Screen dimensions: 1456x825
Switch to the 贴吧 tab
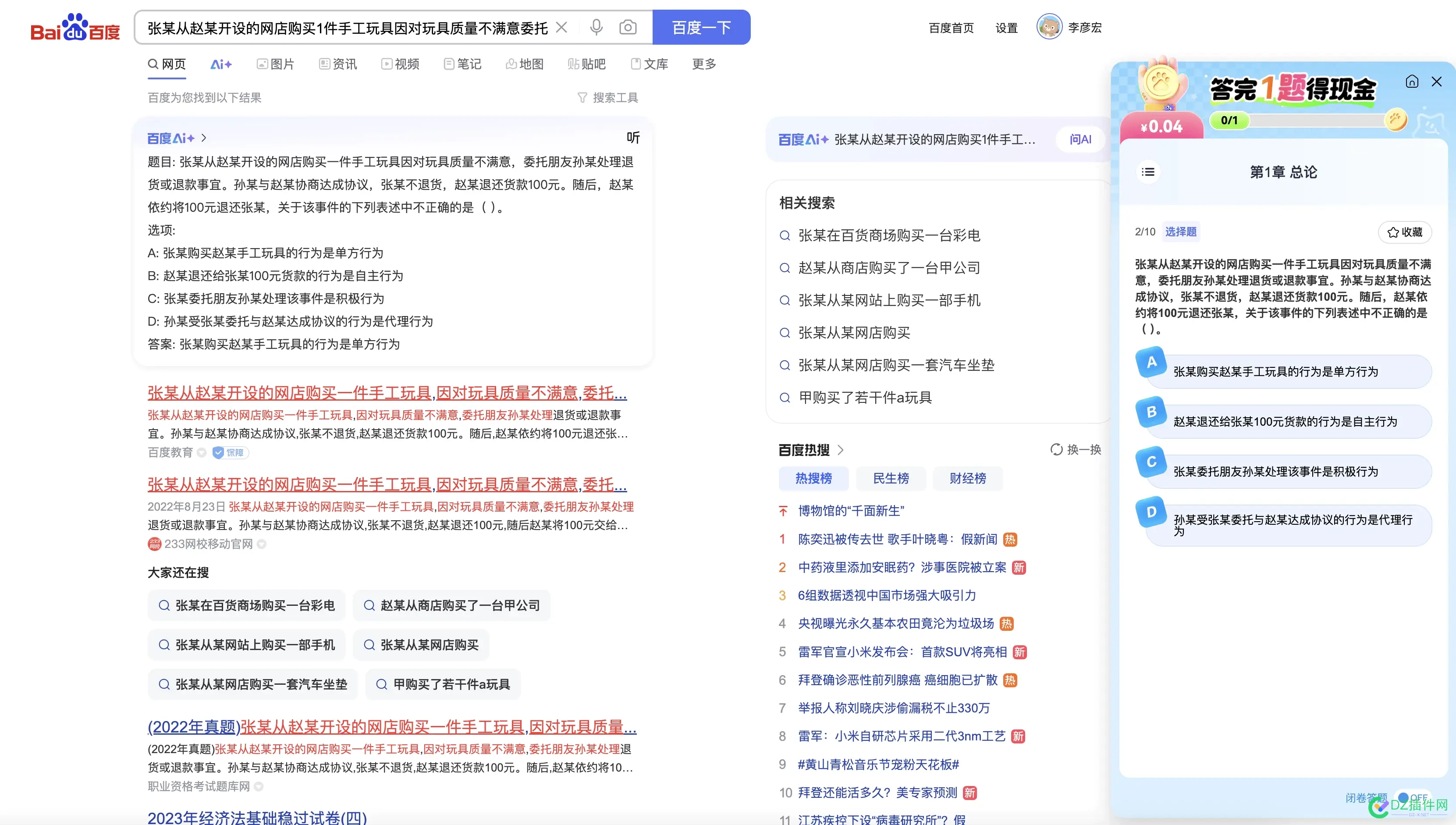(x=587, y=64)
